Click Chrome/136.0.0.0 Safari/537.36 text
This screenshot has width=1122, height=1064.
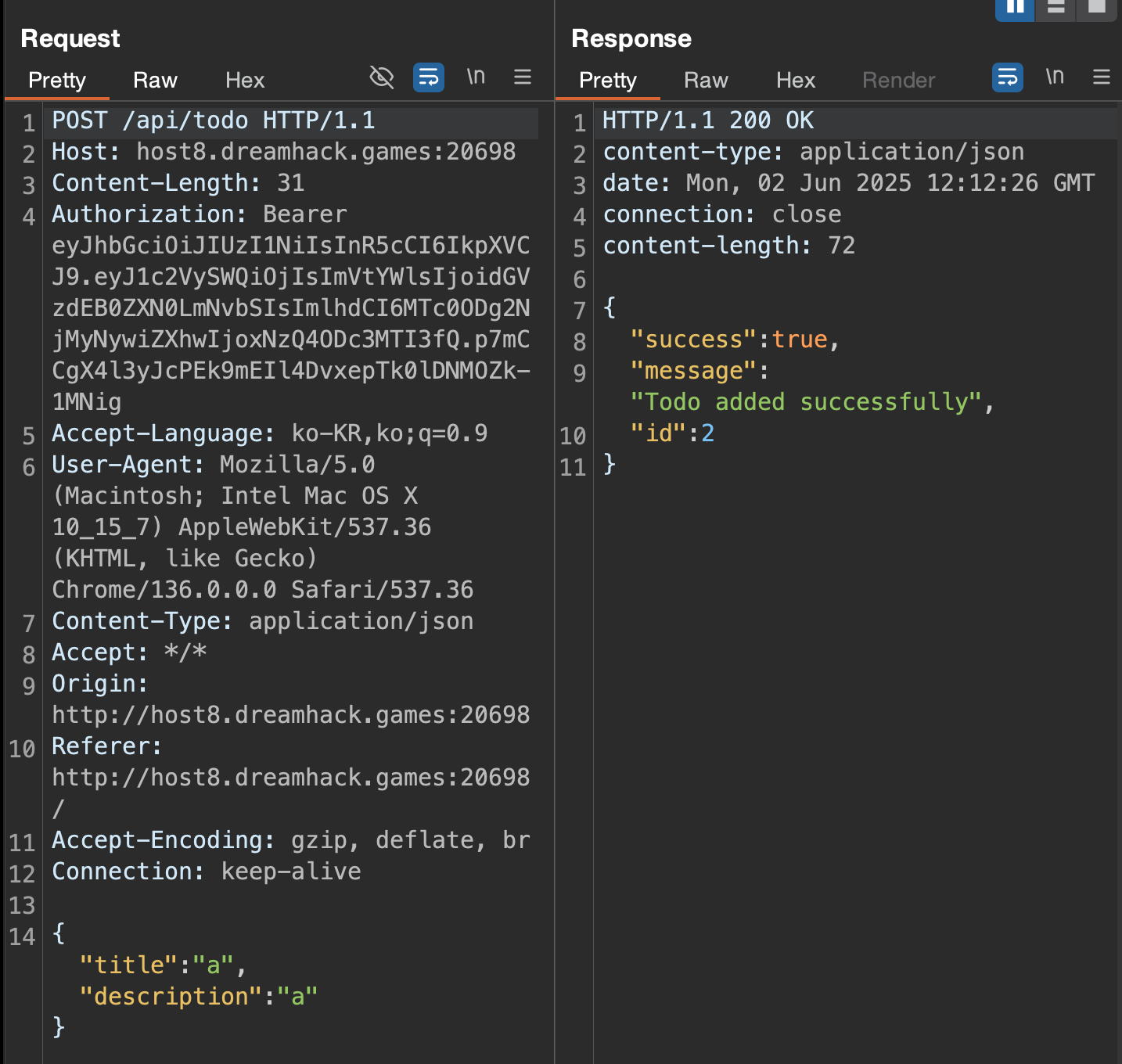pos(263,590)
